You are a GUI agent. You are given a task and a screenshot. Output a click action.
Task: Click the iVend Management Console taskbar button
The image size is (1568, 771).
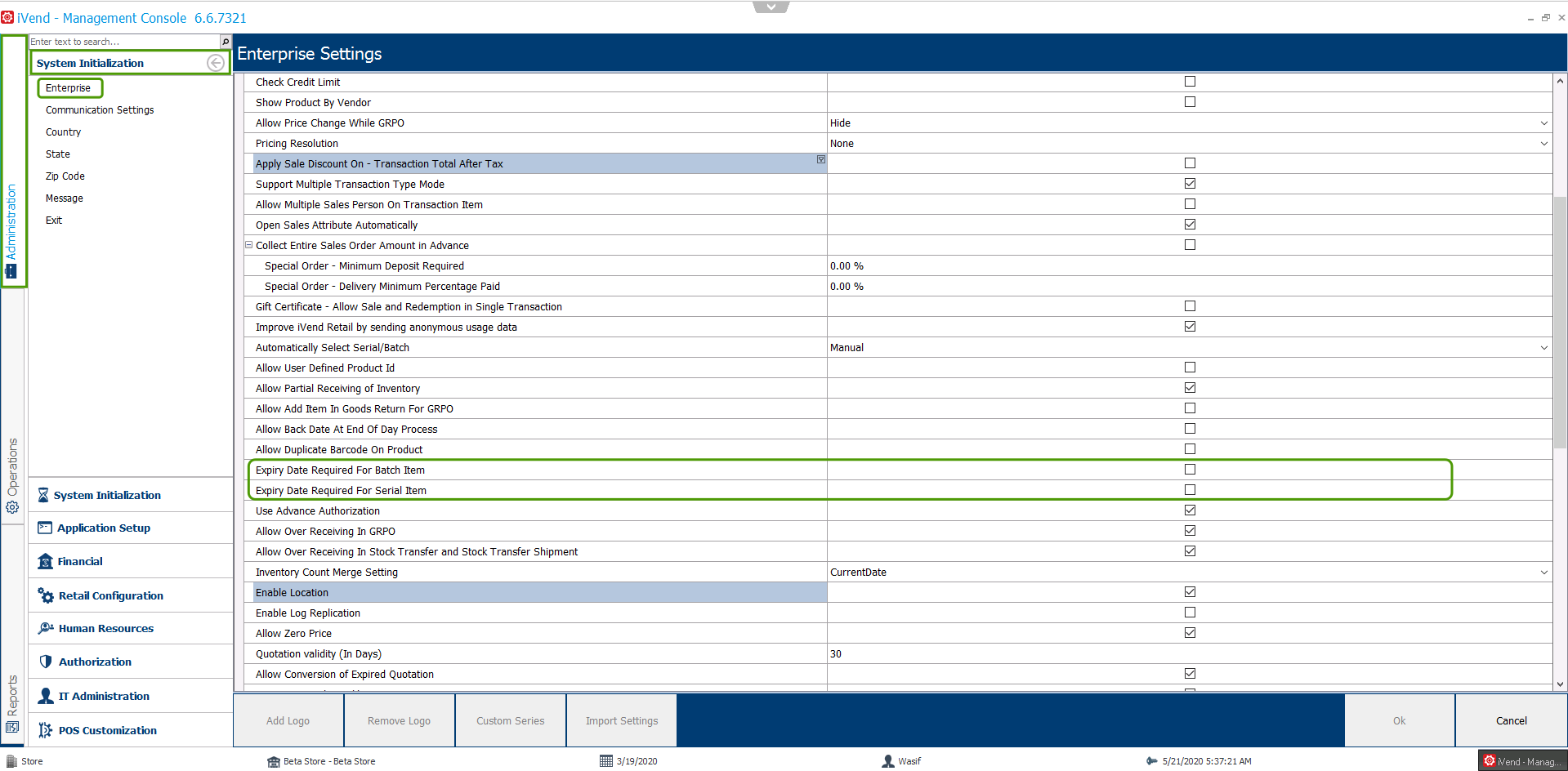click(x=1522, y=761)
